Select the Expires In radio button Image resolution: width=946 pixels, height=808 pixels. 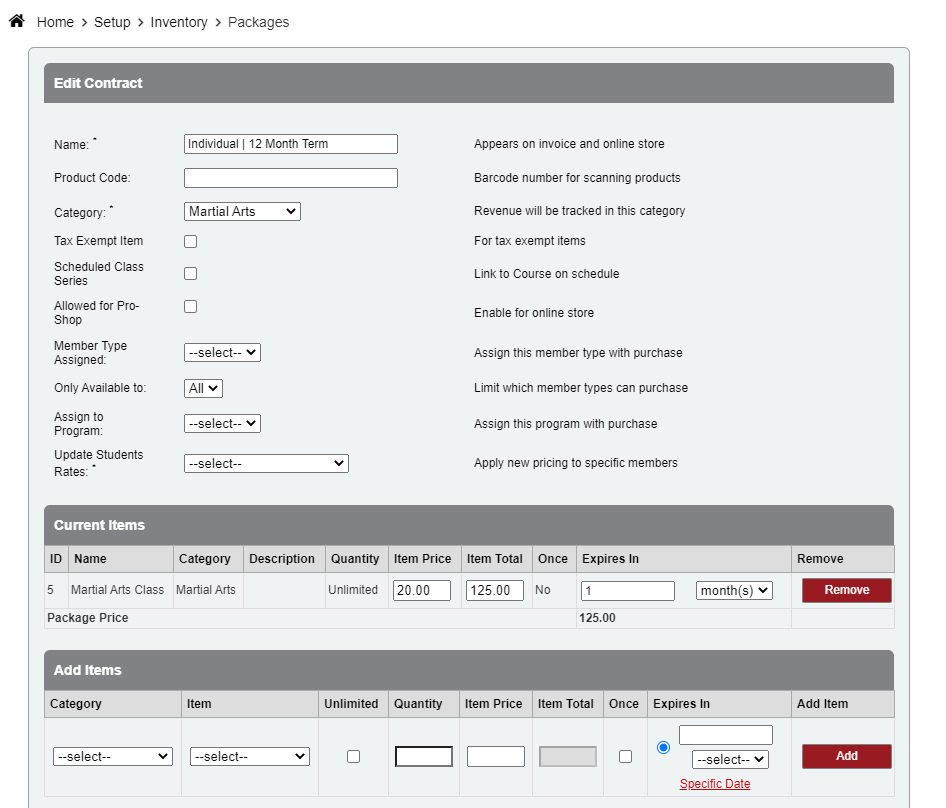coord(663,747)
